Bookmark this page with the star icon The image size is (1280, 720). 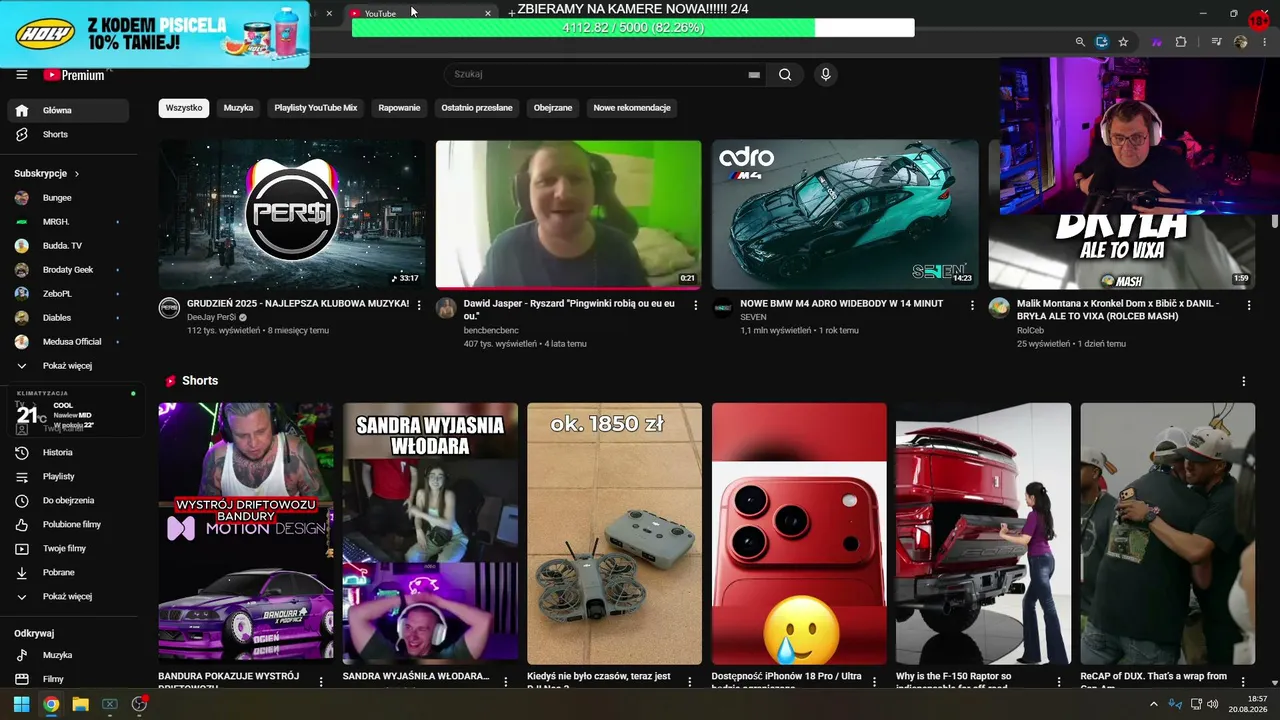1123,42
